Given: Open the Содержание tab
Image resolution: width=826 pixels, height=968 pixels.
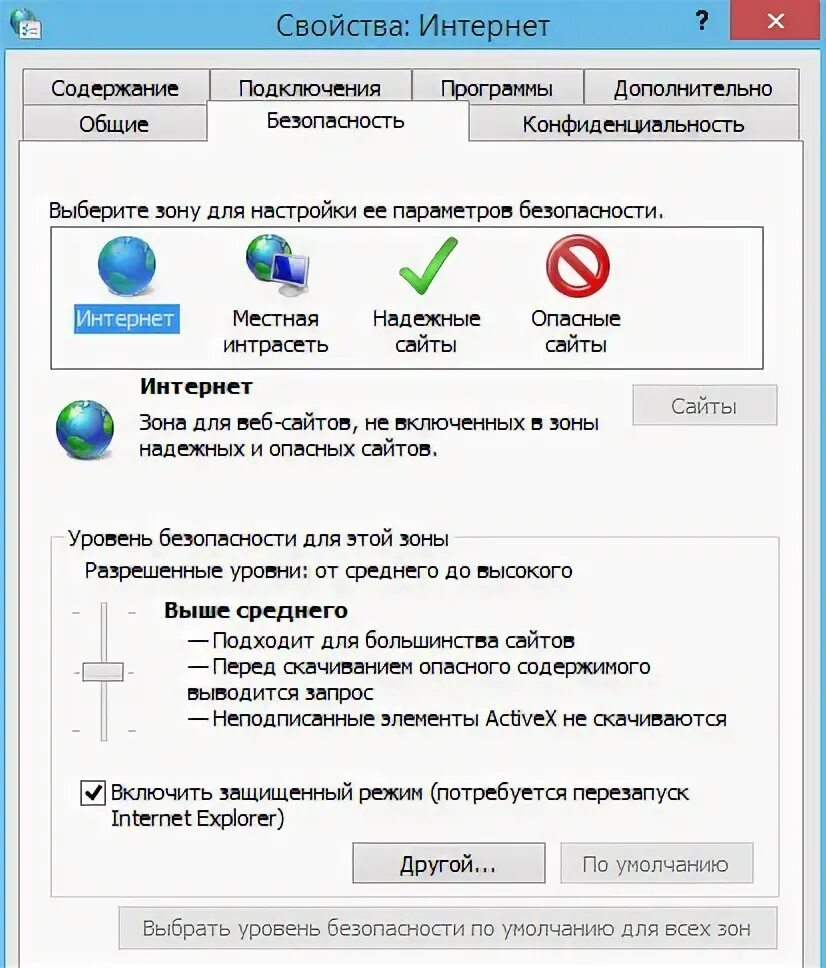Looking at the screenshot, I should tap(115, 88).
